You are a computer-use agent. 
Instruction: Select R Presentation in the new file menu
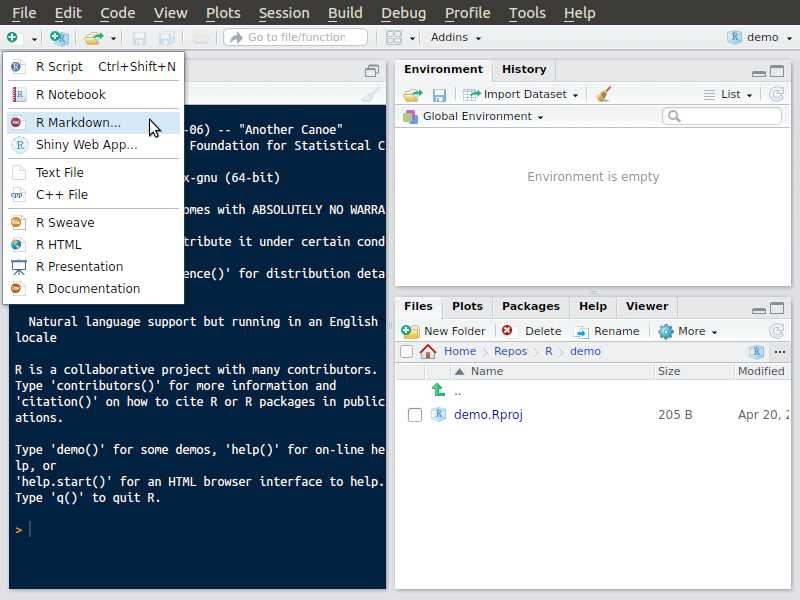(x=93, y=267)
